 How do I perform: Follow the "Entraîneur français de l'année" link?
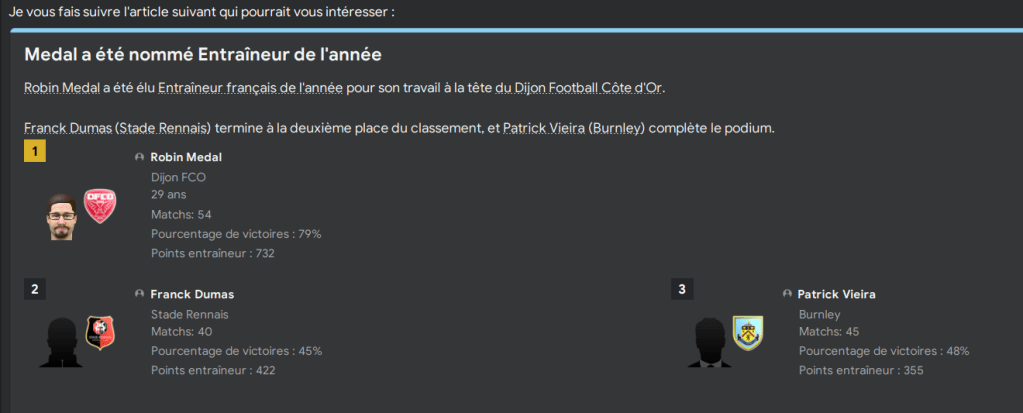[250, 88]
